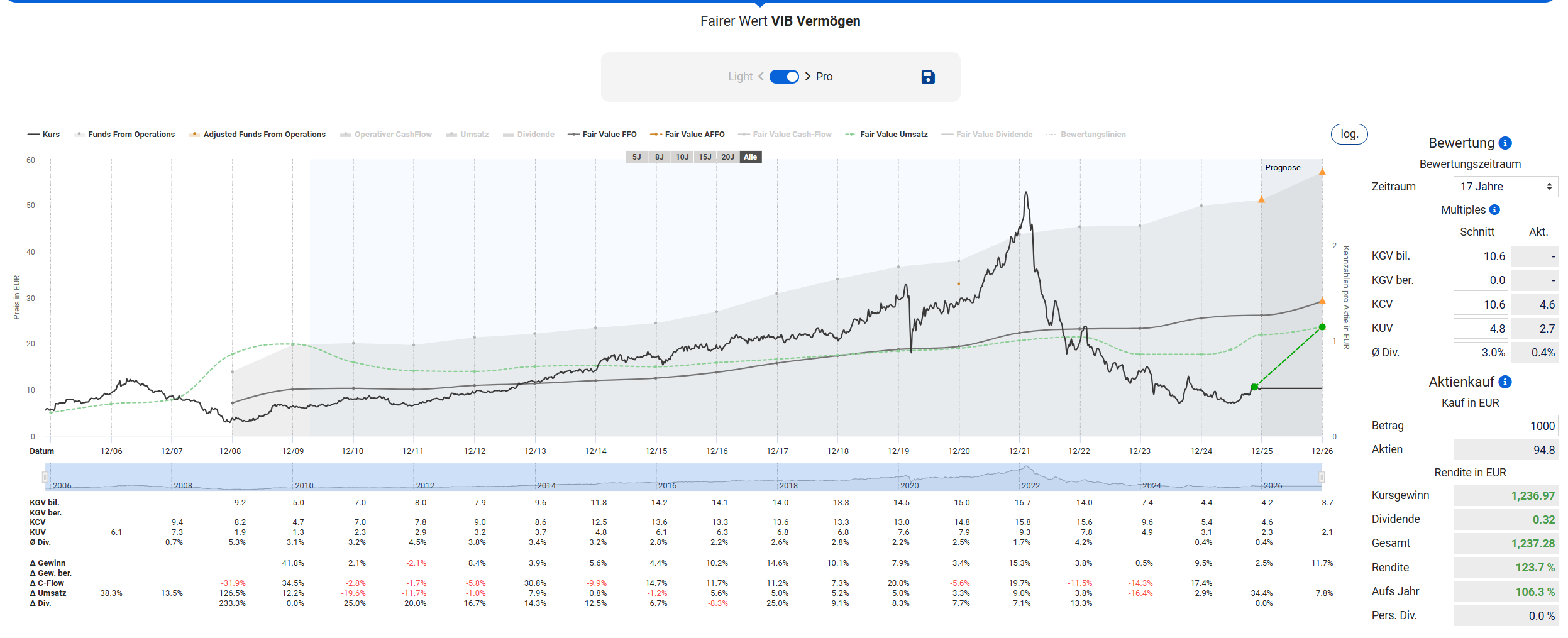The width and height of the screenshot is (1568, 638).
Task: Toggle the Light/Pro mode switch
Action: pos(784,77)
